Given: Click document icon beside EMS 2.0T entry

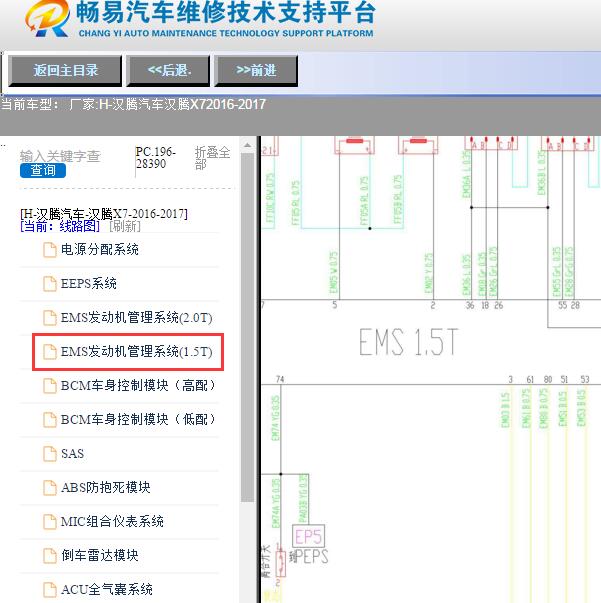Looking at the screenshot, I should 50,318.
